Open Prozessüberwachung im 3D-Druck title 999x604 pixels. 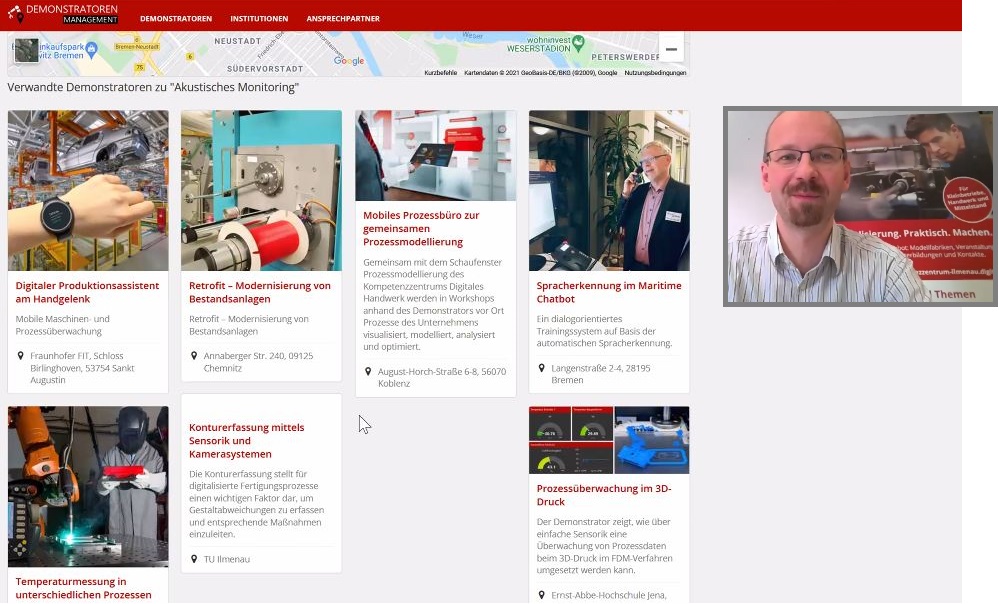(603, 495)
